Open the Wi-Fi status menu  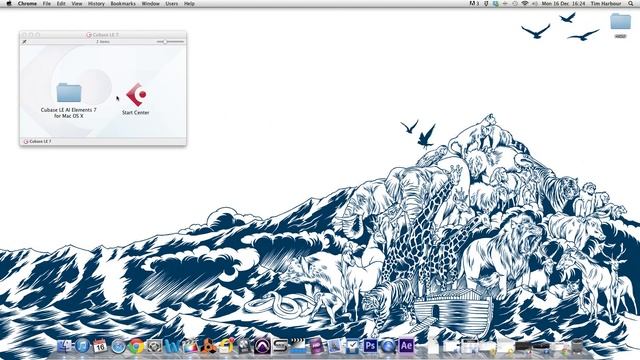click(x=525, y=3)
